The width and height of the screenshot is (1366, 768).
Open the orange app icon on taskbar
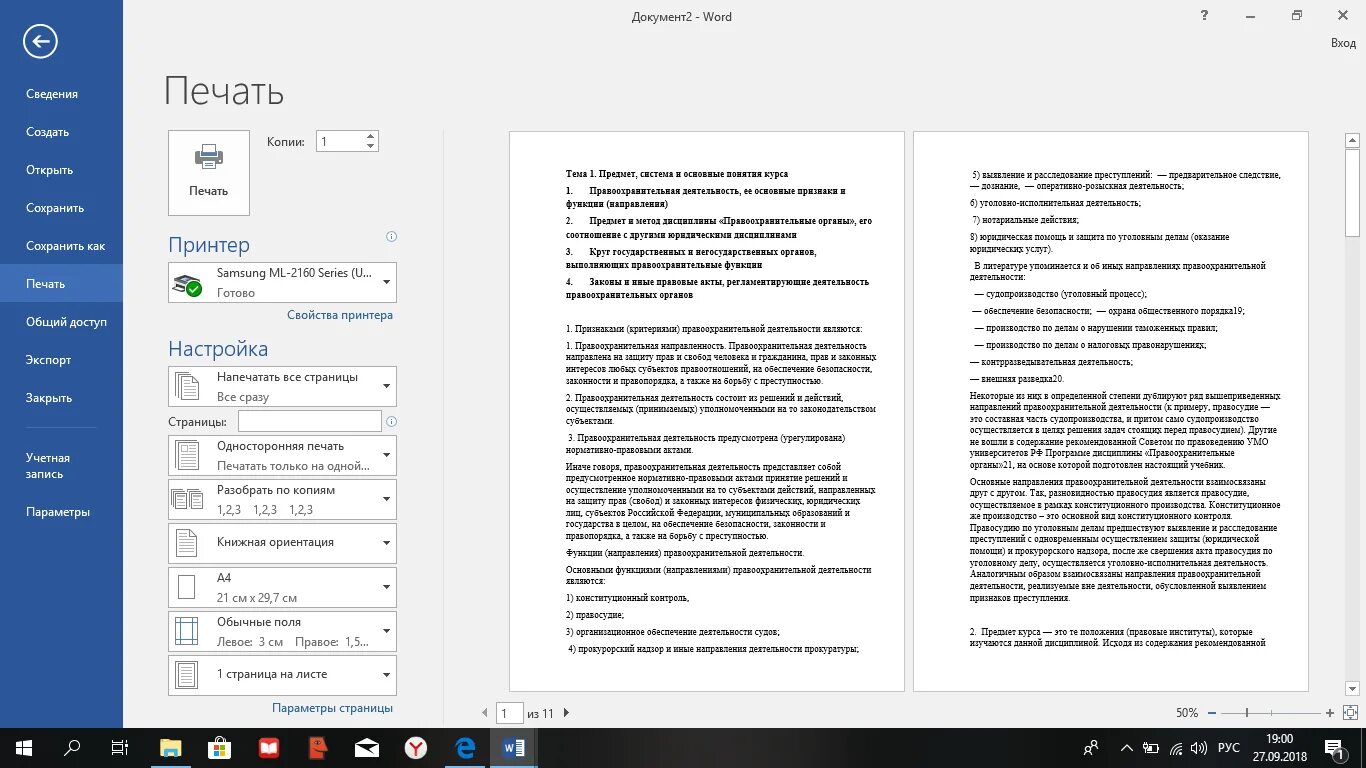pos(318,747)
